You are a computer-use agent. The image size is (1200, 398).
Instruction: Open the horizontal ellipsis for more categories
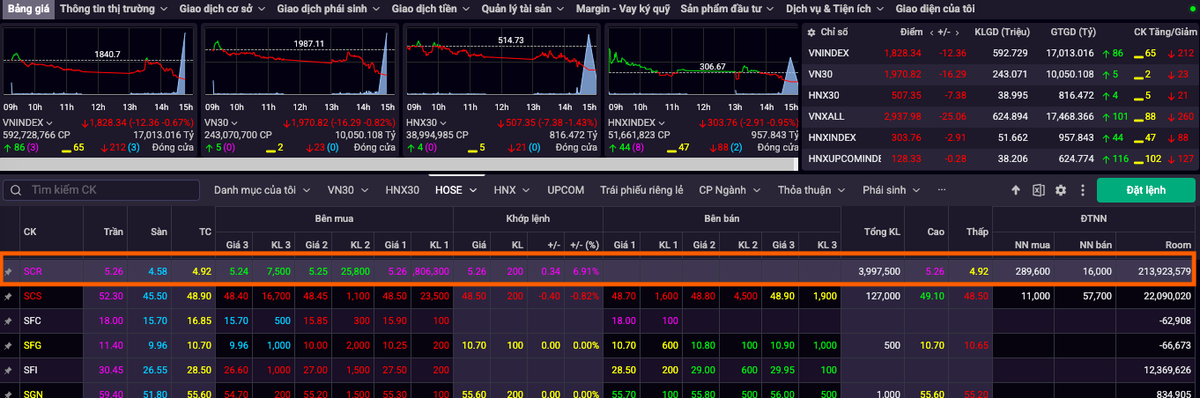[941, 189]
